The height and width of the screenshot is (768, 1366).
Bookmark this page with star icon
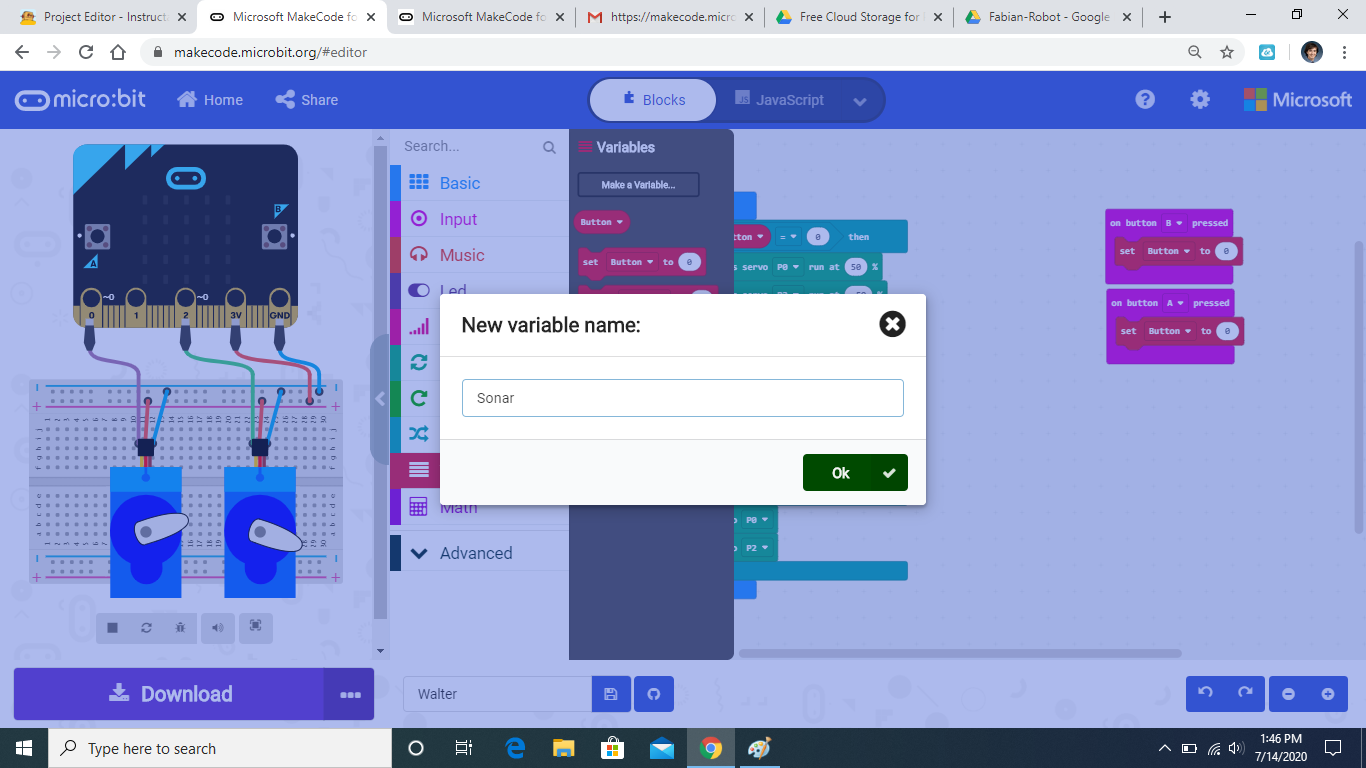tap(1227, 52)
